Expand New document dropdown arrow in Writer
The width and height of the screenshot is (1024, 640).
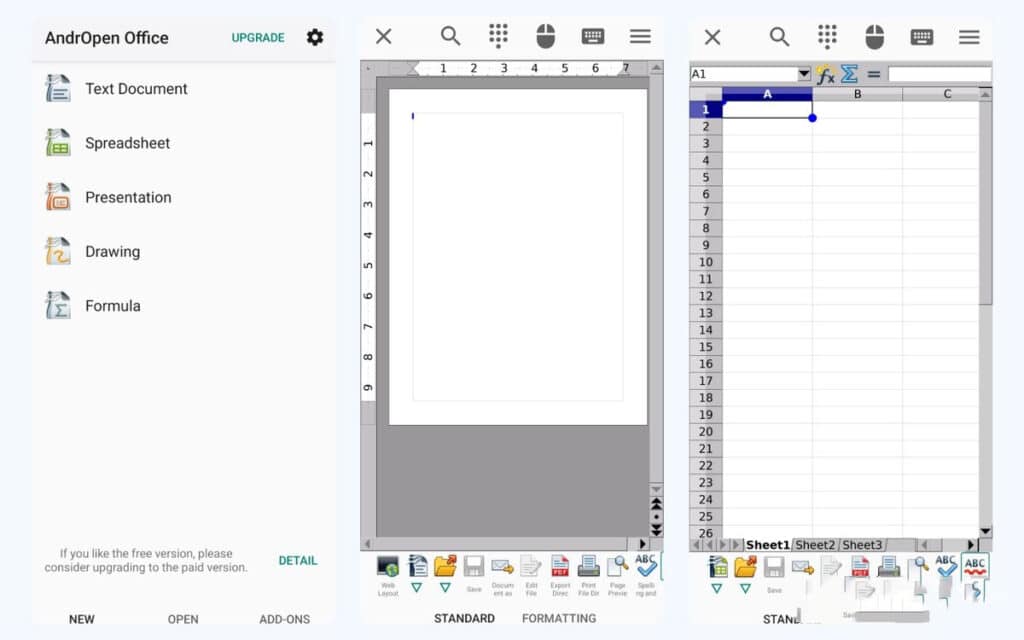(417, 588)
